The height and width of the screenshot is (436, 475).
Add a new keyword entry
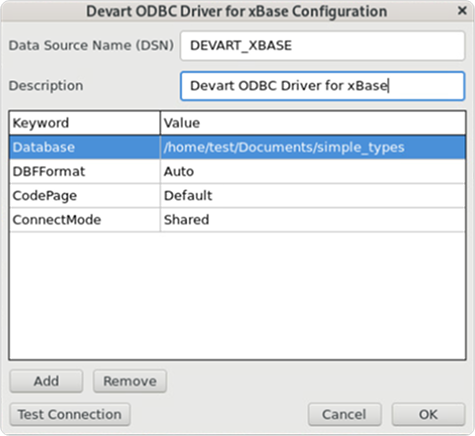(46, 381)
